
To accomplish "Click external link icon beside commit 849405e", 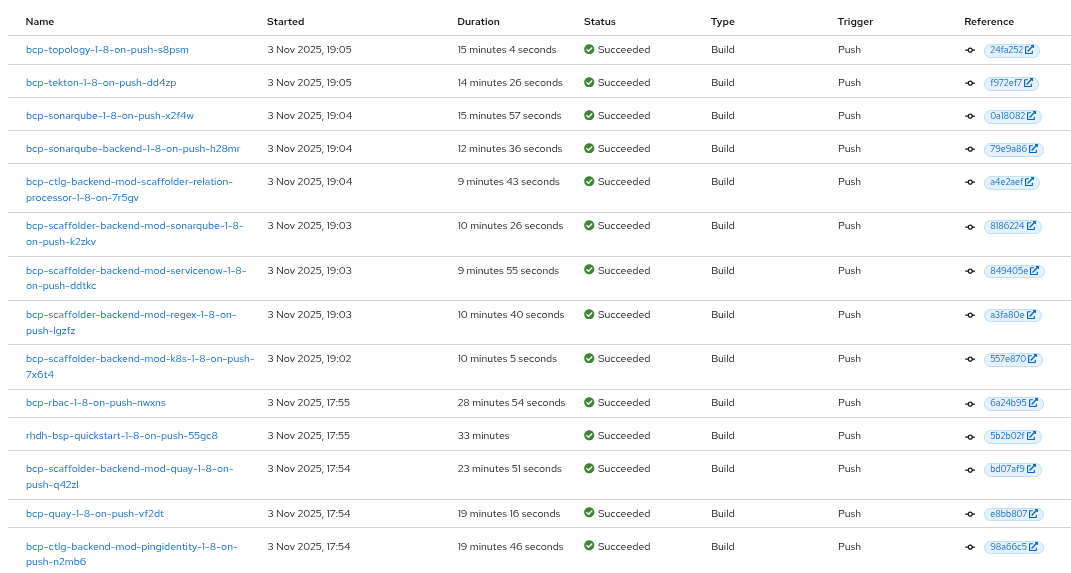I will [1034, 270].
